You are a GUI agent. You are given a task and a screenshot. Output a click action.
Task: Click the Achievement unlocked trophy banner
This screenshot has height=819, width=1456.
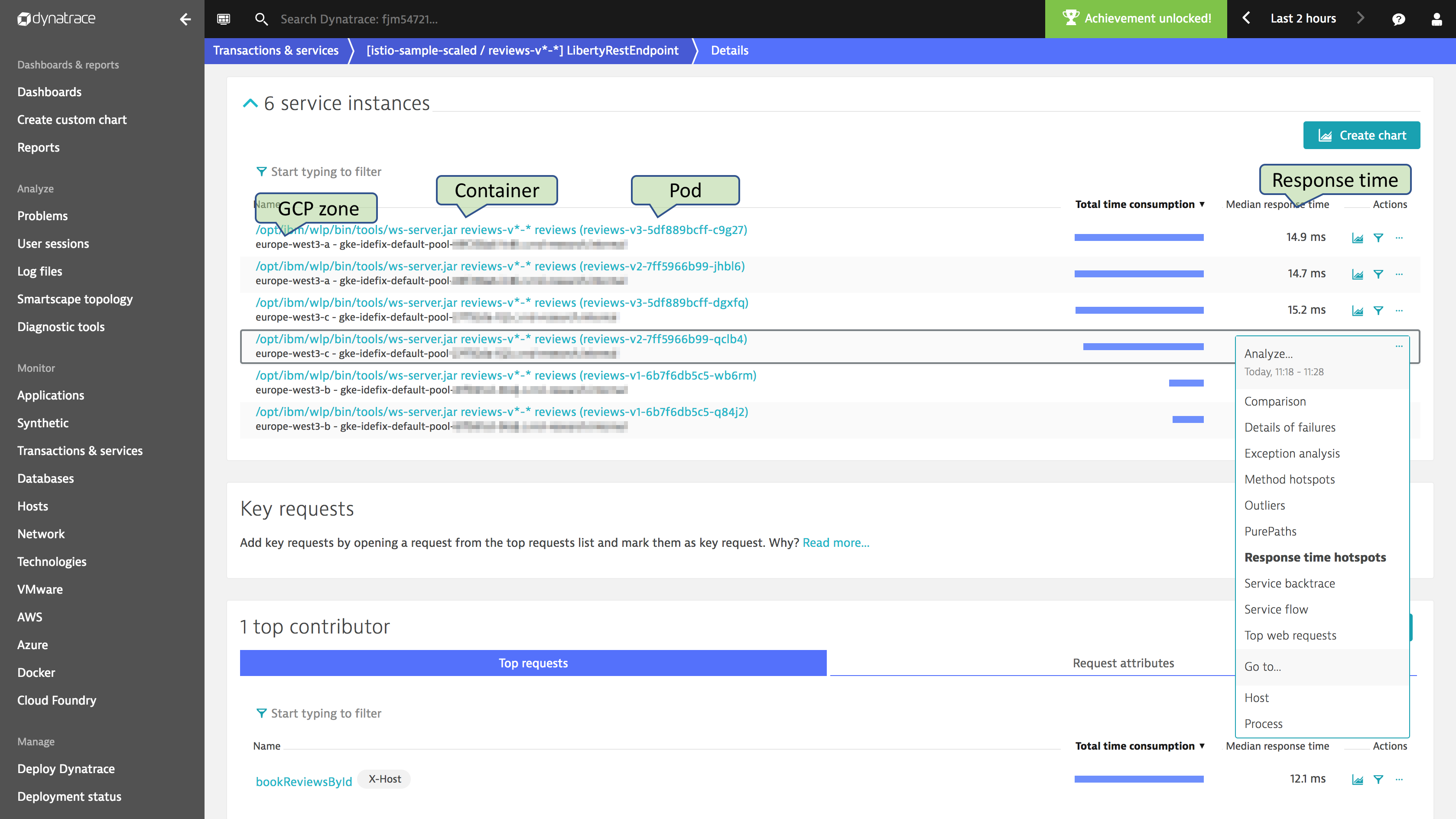pyautogui.click(x=1135, y=19)
